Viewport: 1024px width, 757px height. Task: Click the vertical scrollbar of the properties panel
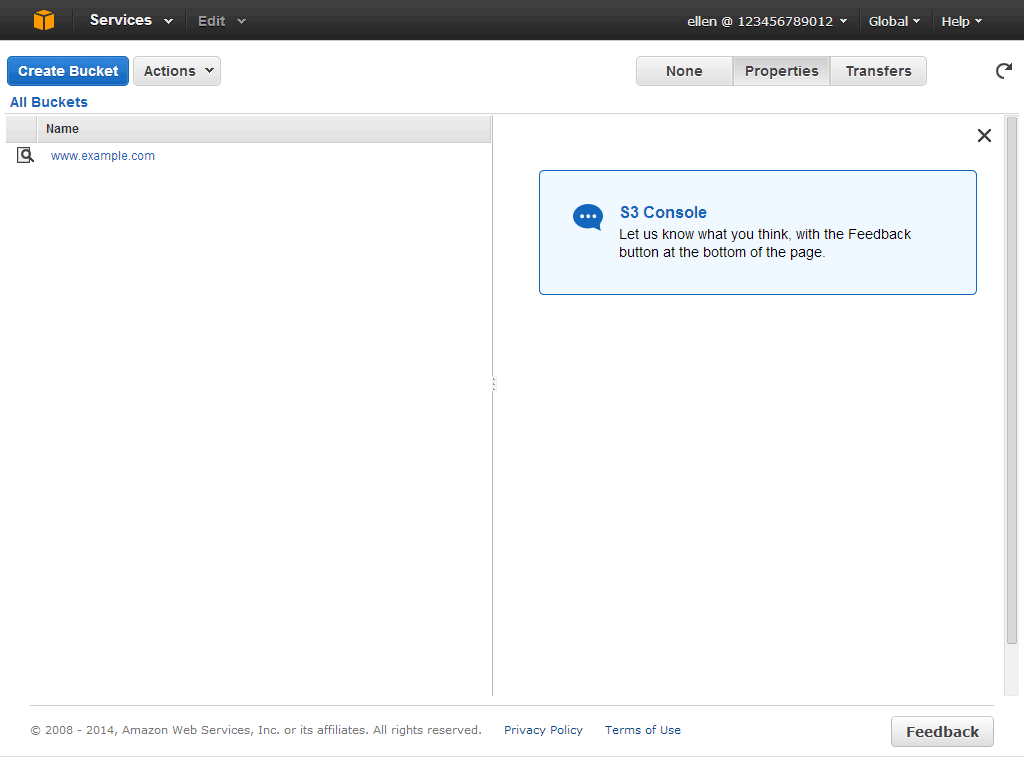(x=1011, y=380)
